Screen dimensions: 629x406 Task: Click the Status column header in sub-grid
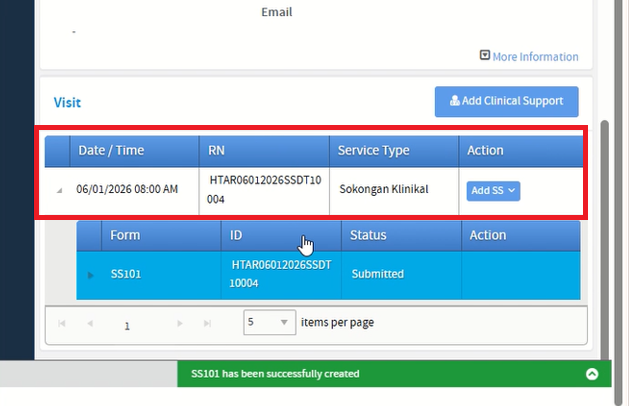coord(370,236)
